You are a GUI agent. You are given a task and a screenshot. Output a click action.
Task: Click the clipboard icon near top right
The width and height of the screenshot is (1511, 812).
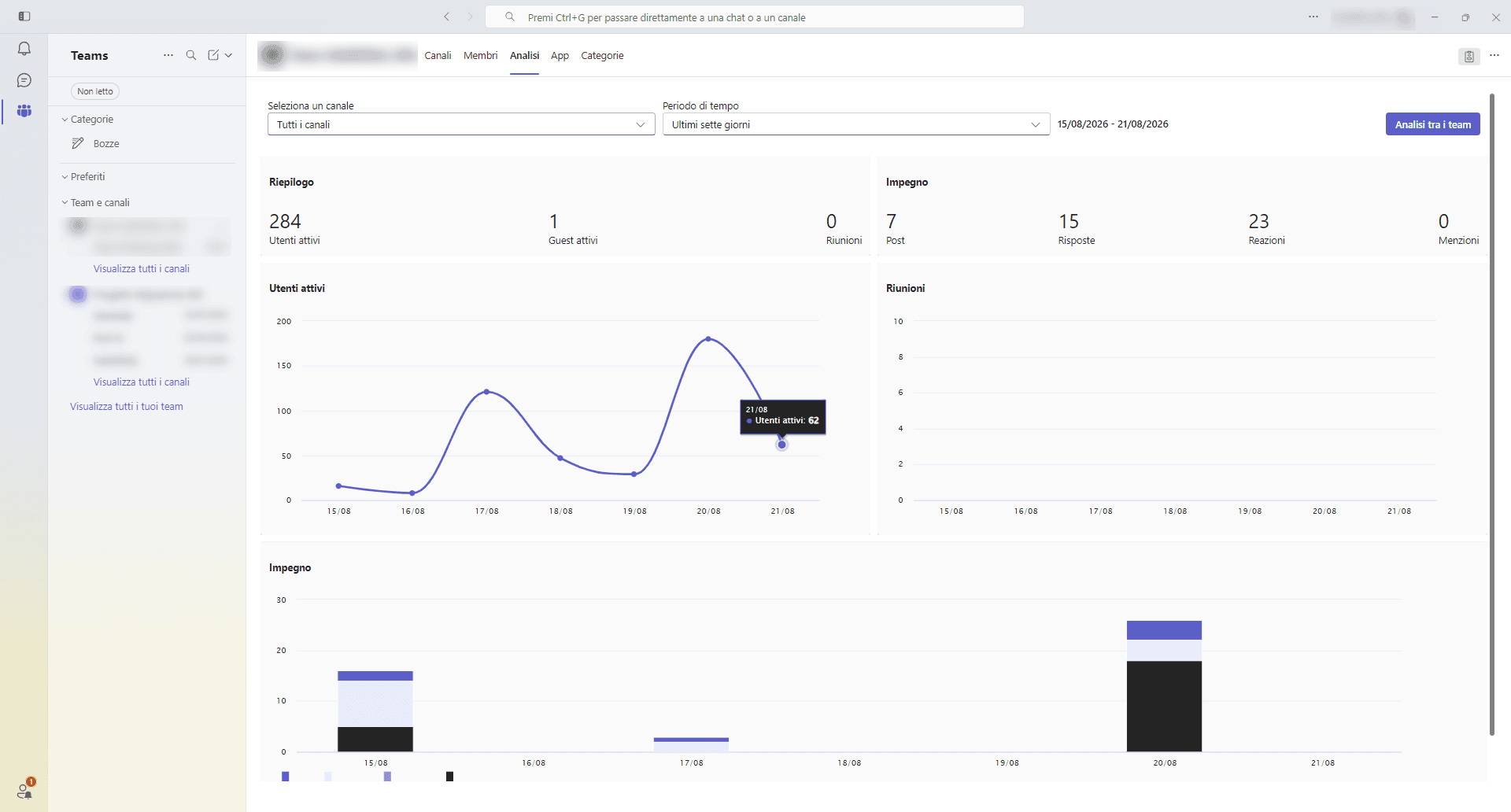coord(1469,56)
